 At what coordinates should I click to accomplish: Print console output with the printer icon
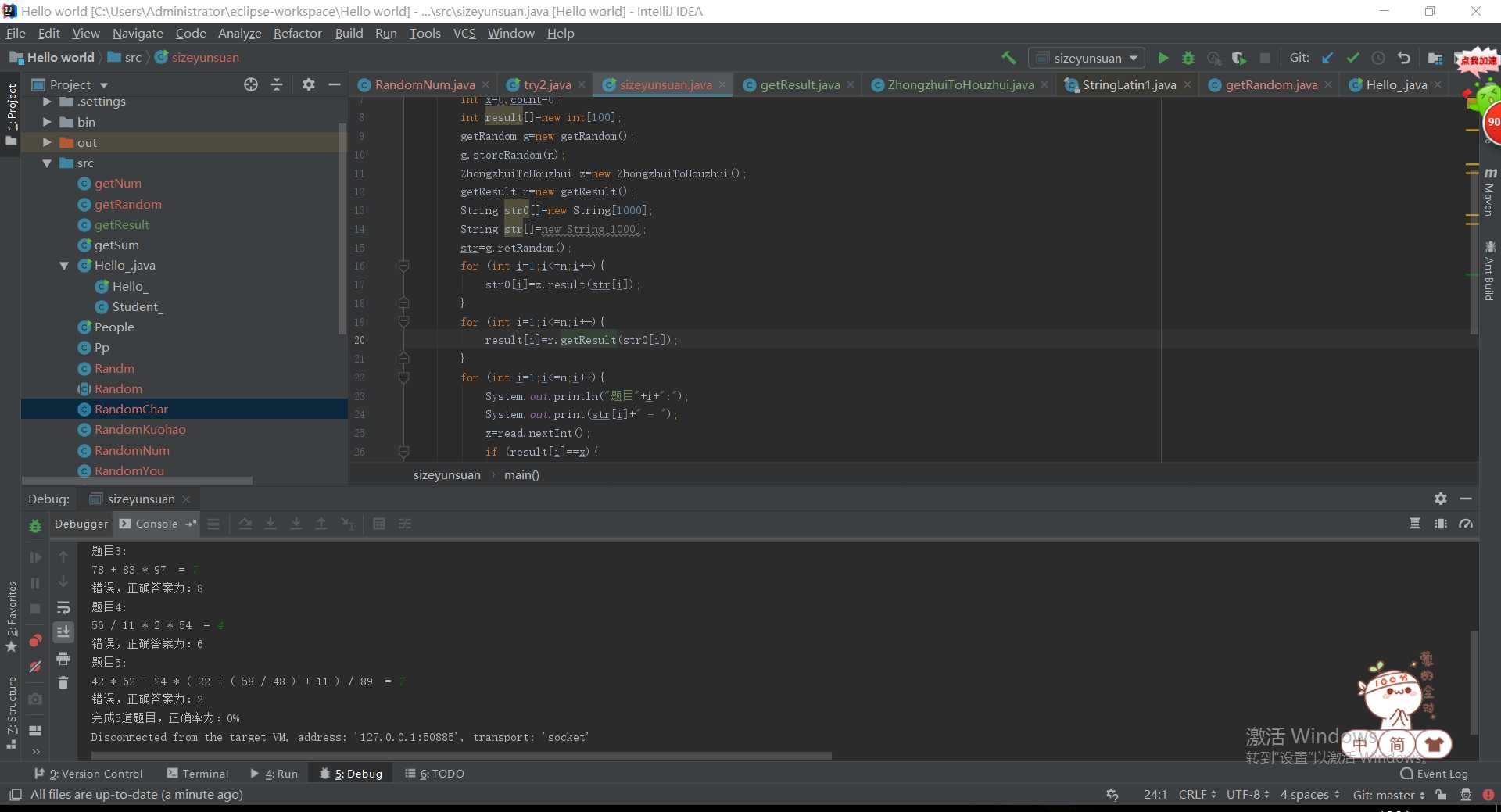63,658
